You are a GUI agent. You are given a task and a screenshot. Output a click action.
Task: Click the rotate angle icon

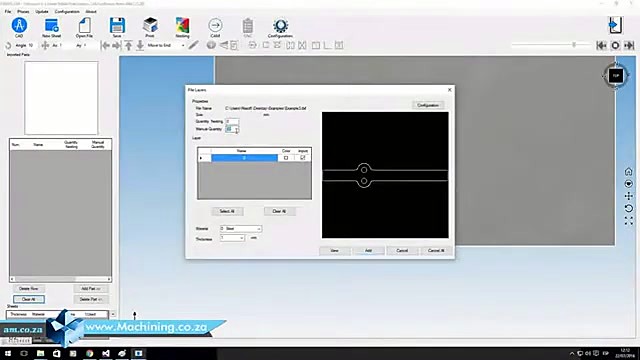click(x=8, y=45)
